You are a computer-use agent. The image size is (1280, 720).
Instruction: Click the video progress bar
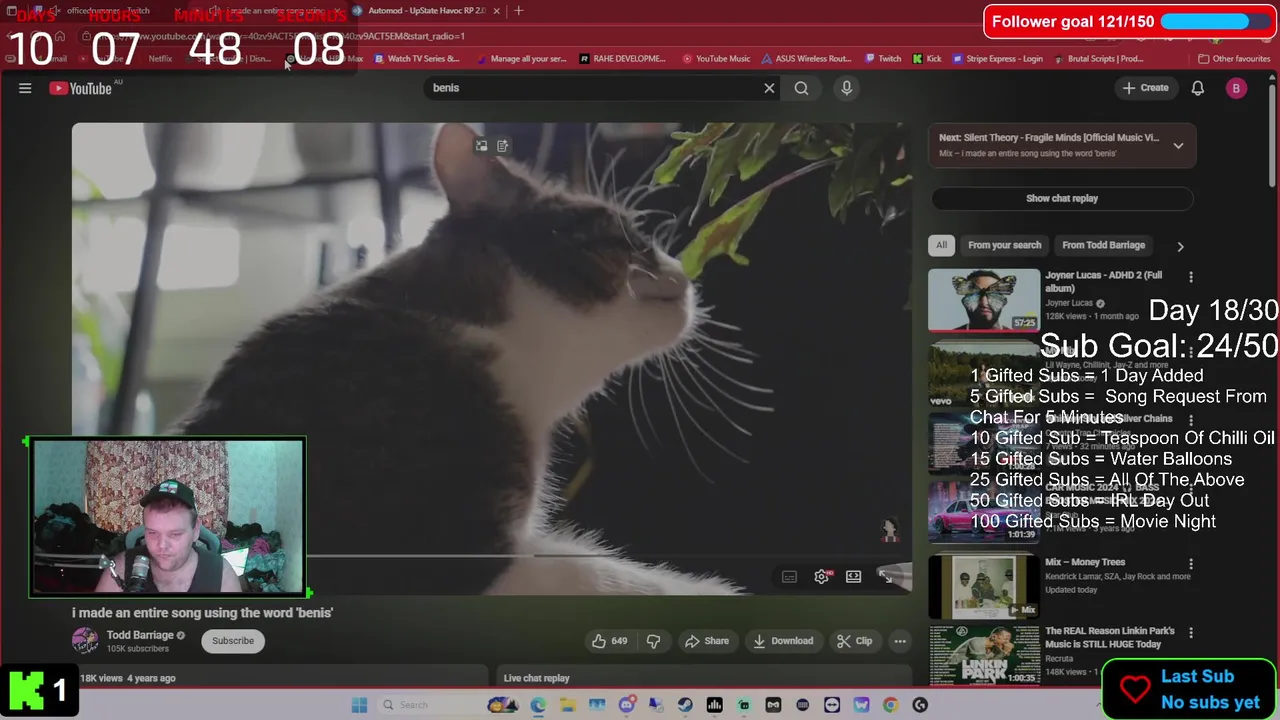click(x=490, y=556)
